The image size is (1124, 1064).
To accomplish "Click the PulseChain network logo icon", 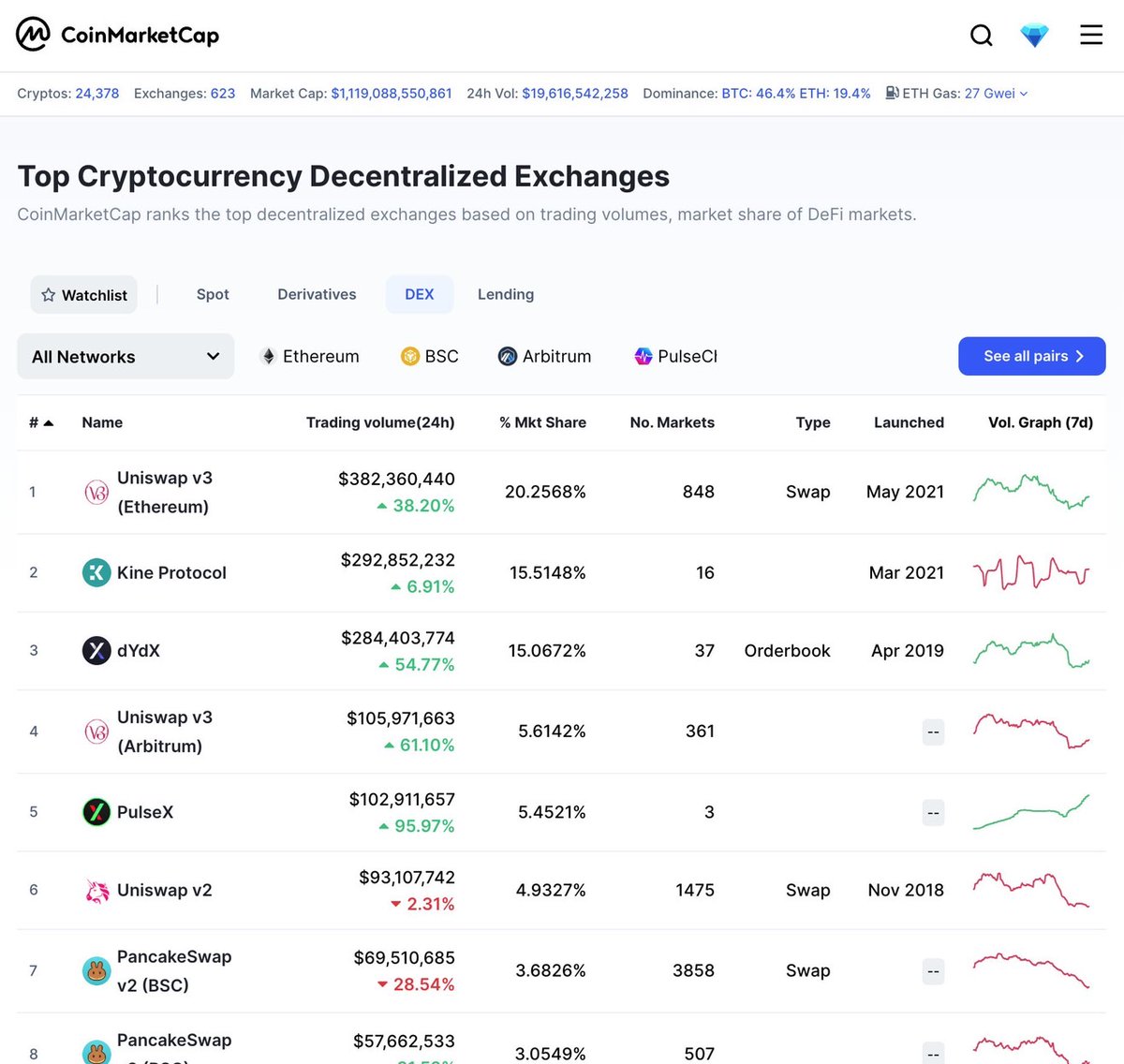I will [643, 357].
